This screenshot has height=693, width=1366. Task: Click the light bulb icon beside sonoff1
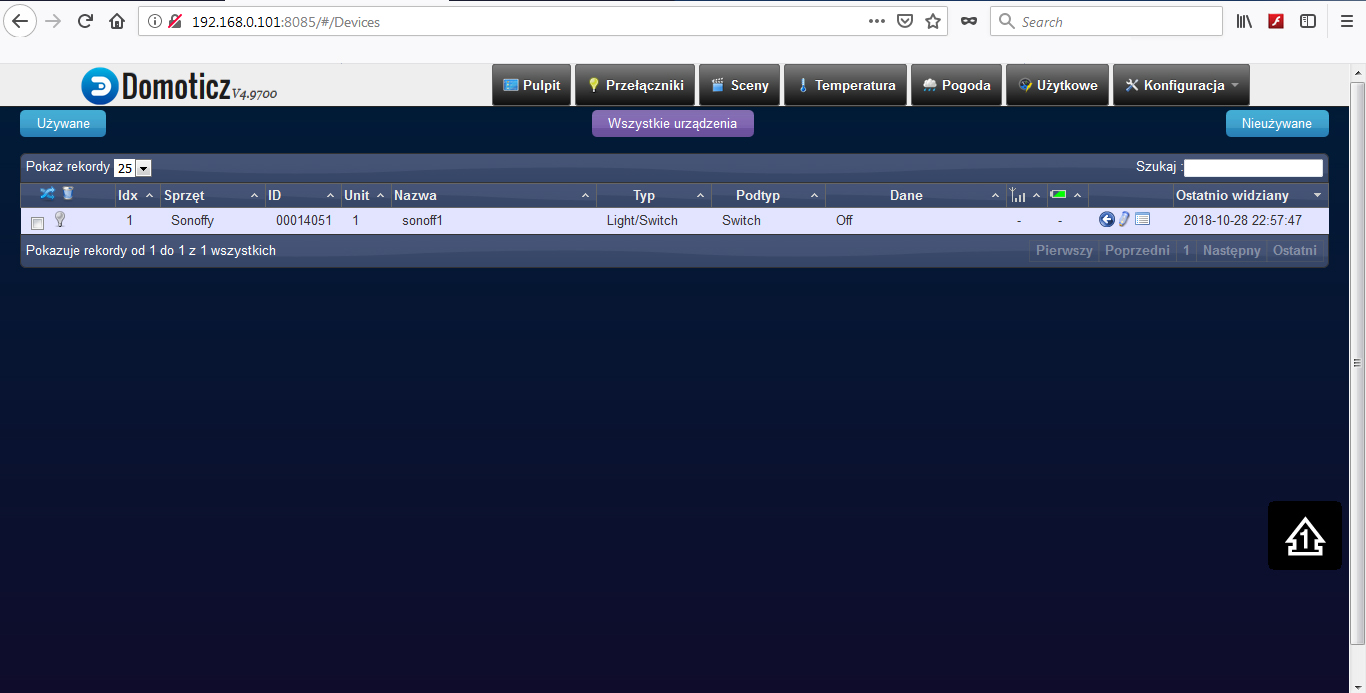[60, 219]
